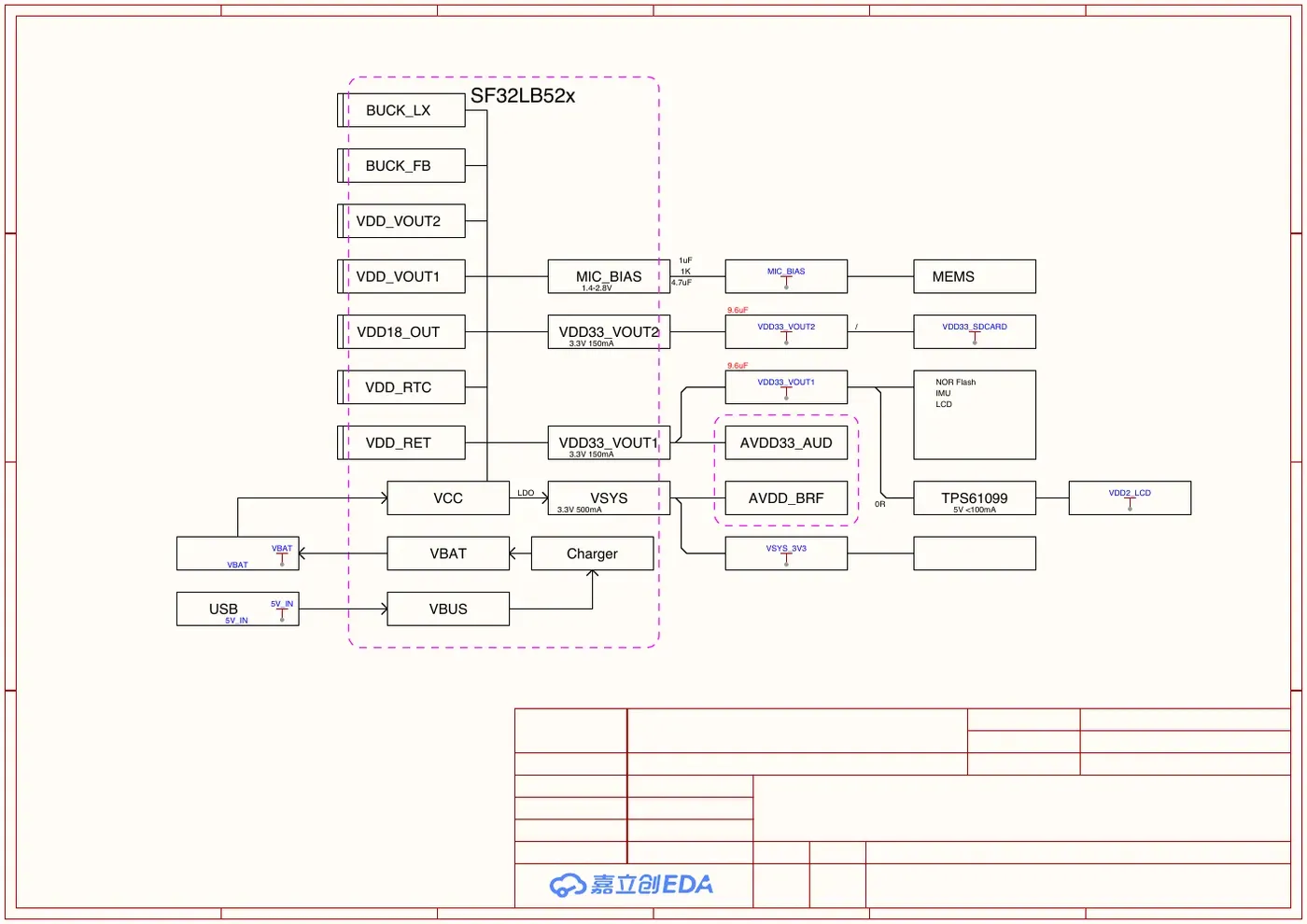Screen dimensions: 1307x924
Task: Choose the VDD_RTC pin block
Action: [x=401, y=387]
